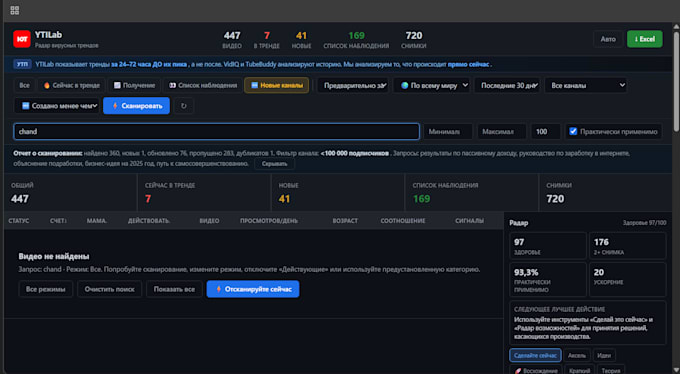Click the СООТНОШЕНИЕ column header
The image size is (680, 374).
tap(403, 221)
